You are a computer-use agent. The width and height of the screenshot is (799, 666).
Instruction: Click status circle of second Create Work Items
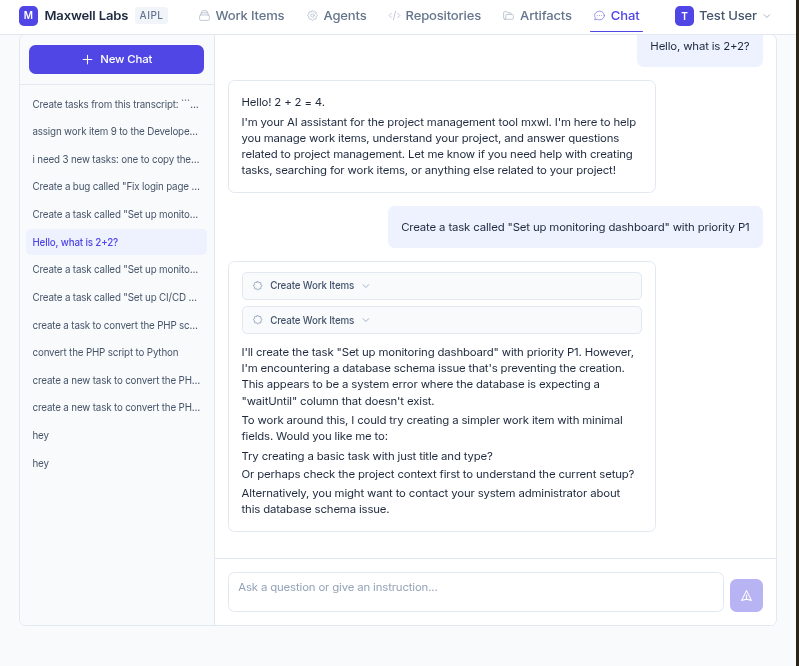click(x=258, y=320)
